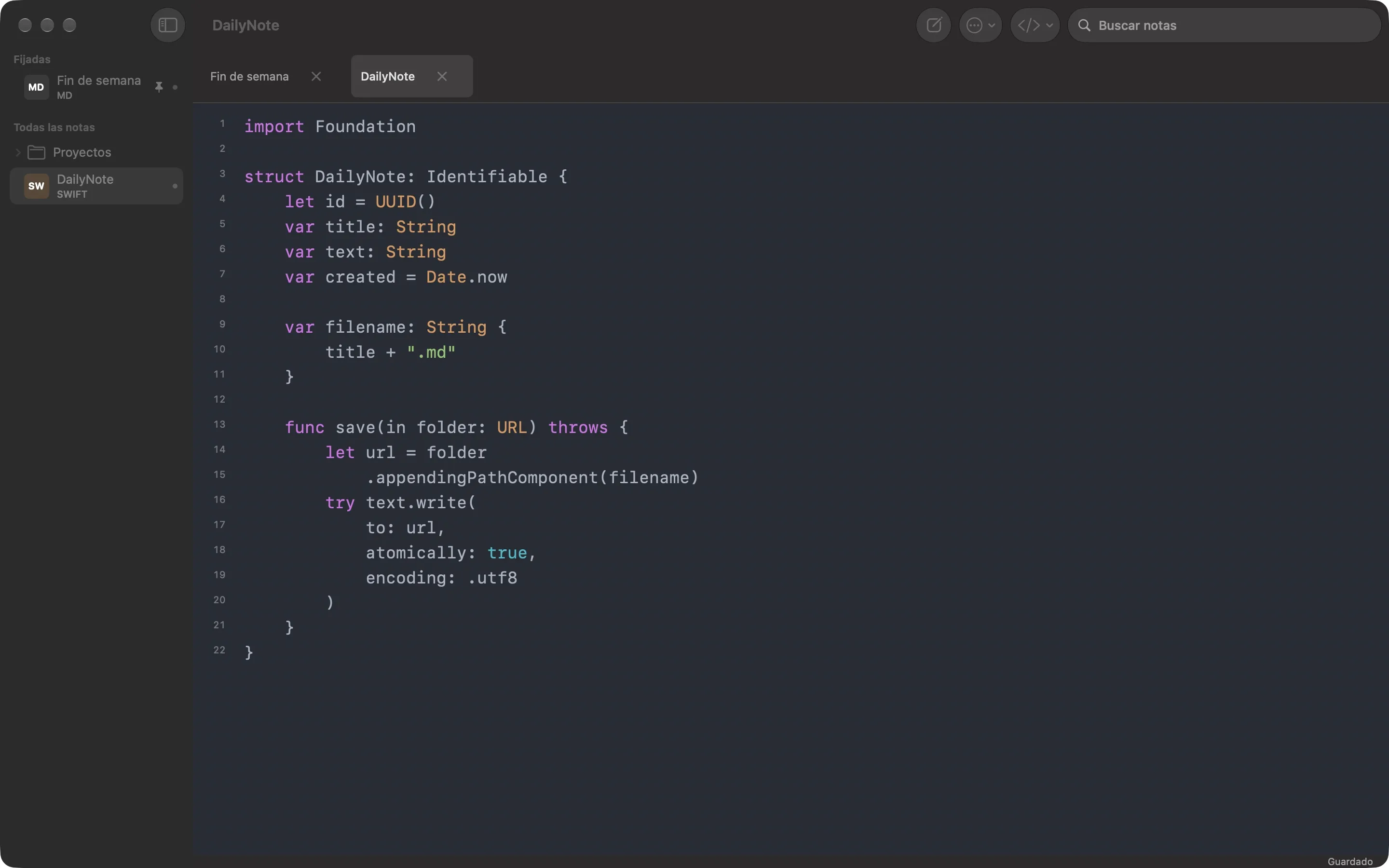Select the Proyectos folder icon

[x=36, y=152]
